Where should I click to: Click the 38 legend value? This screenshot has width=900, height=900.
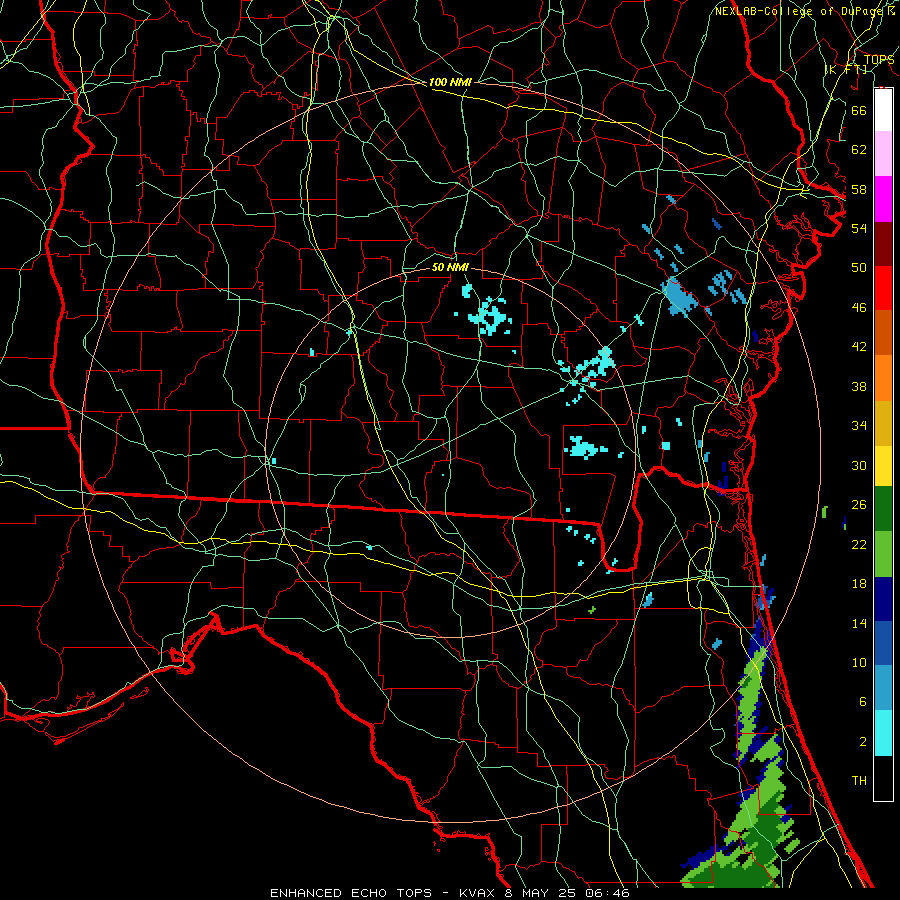[859, 386]
